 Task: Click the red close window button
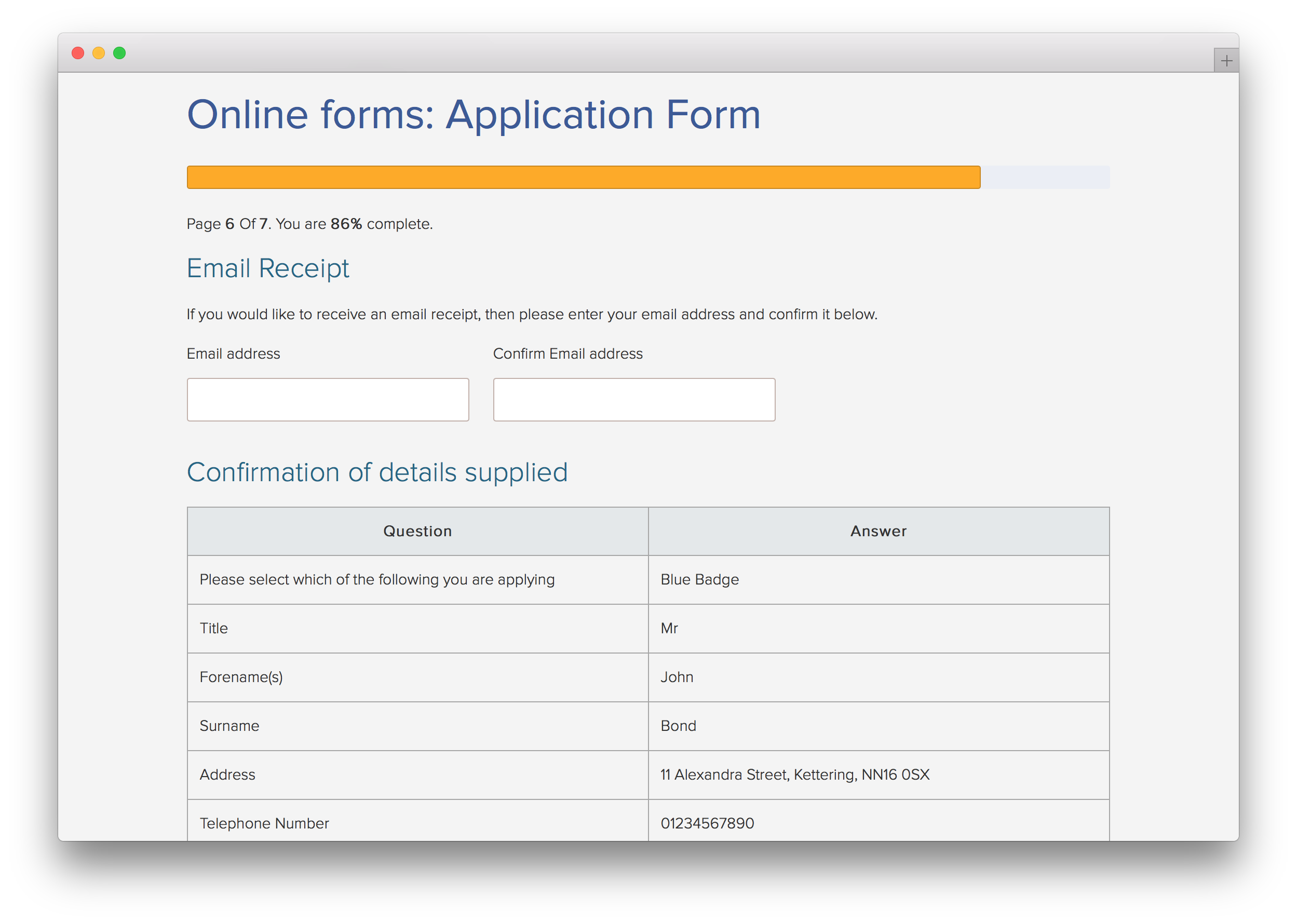[78, 53]
